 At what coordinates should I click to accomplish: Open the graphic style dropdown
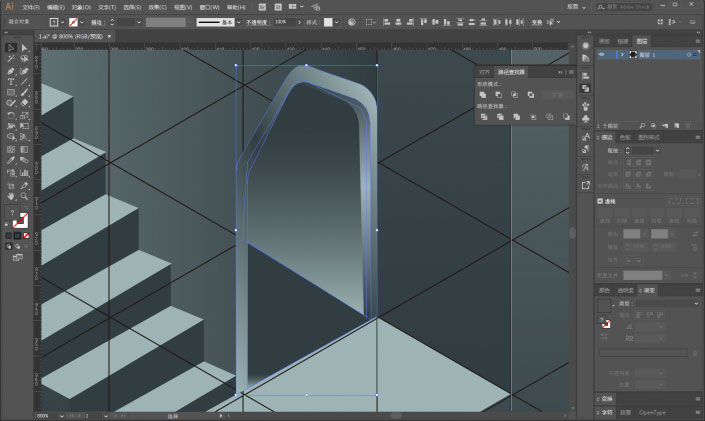point(336,22)
